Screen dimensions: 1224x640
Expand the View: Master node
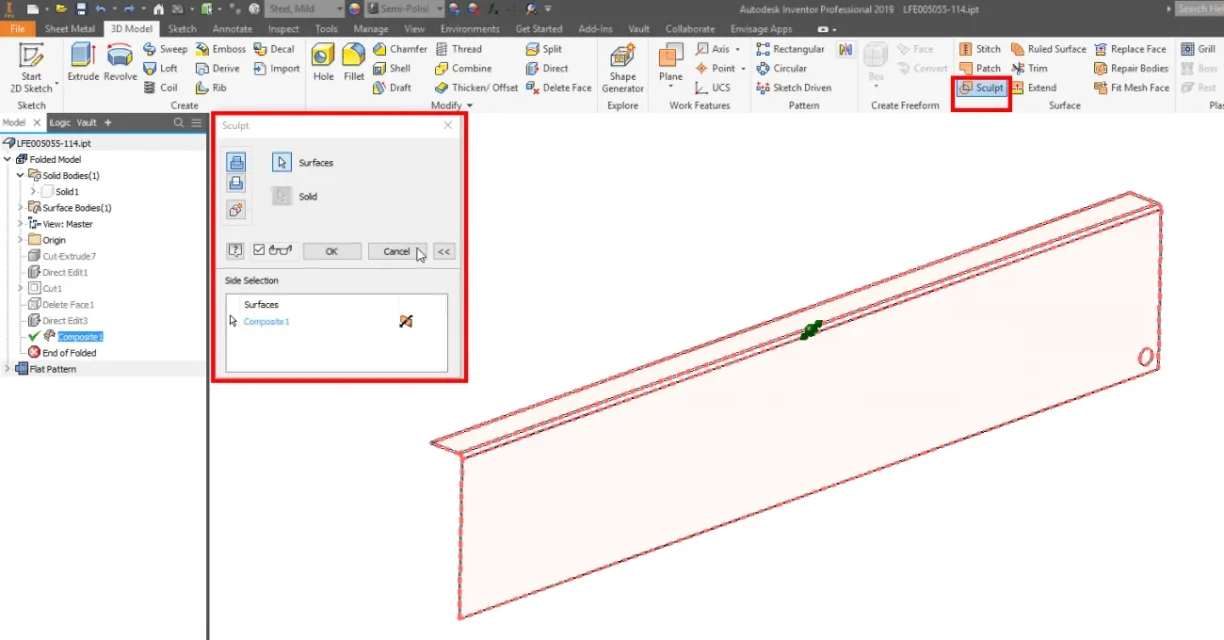tap(20, 224)
